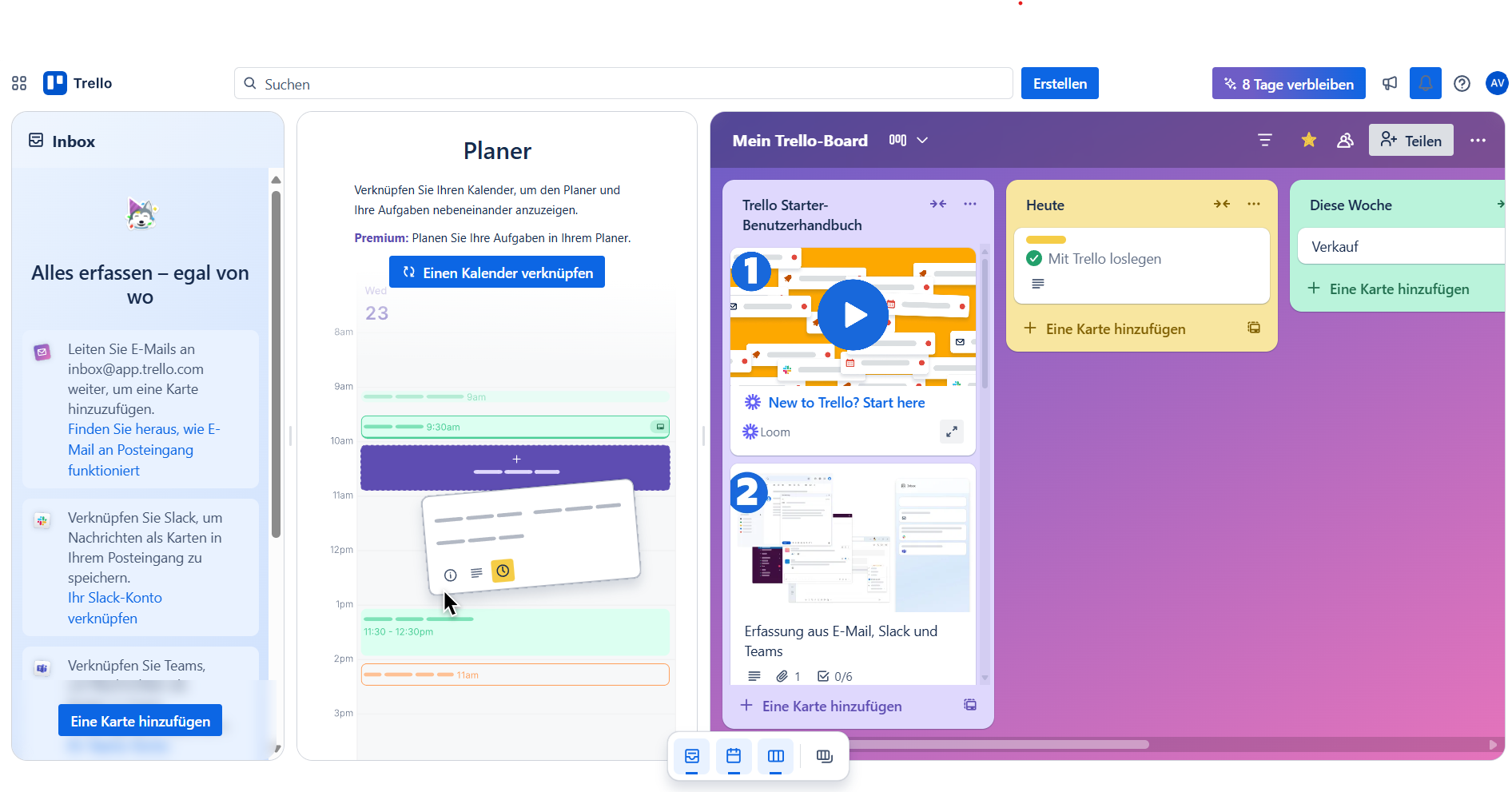Click the email icon in Inbox
1512x792 pixels.
click(42, 352)
